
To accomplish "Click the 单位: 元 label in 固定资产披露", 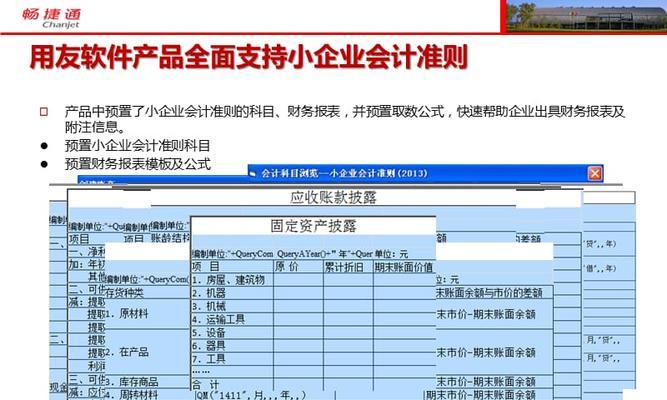I will click(392, 254).
